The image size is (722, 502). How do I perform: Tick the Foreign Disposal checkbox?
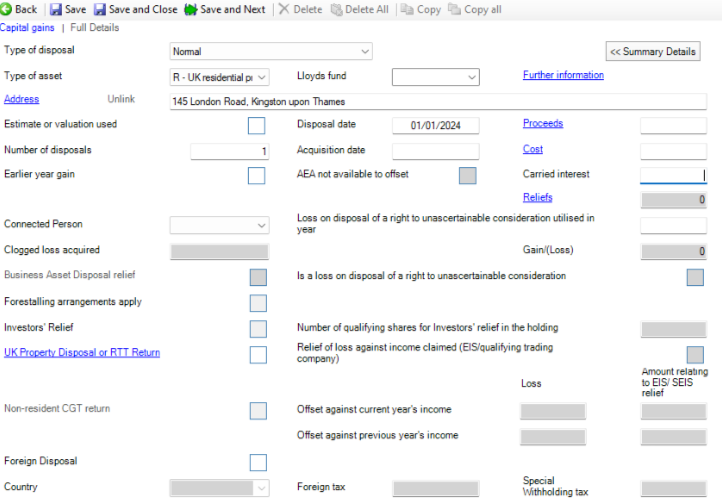pos(258,462)
